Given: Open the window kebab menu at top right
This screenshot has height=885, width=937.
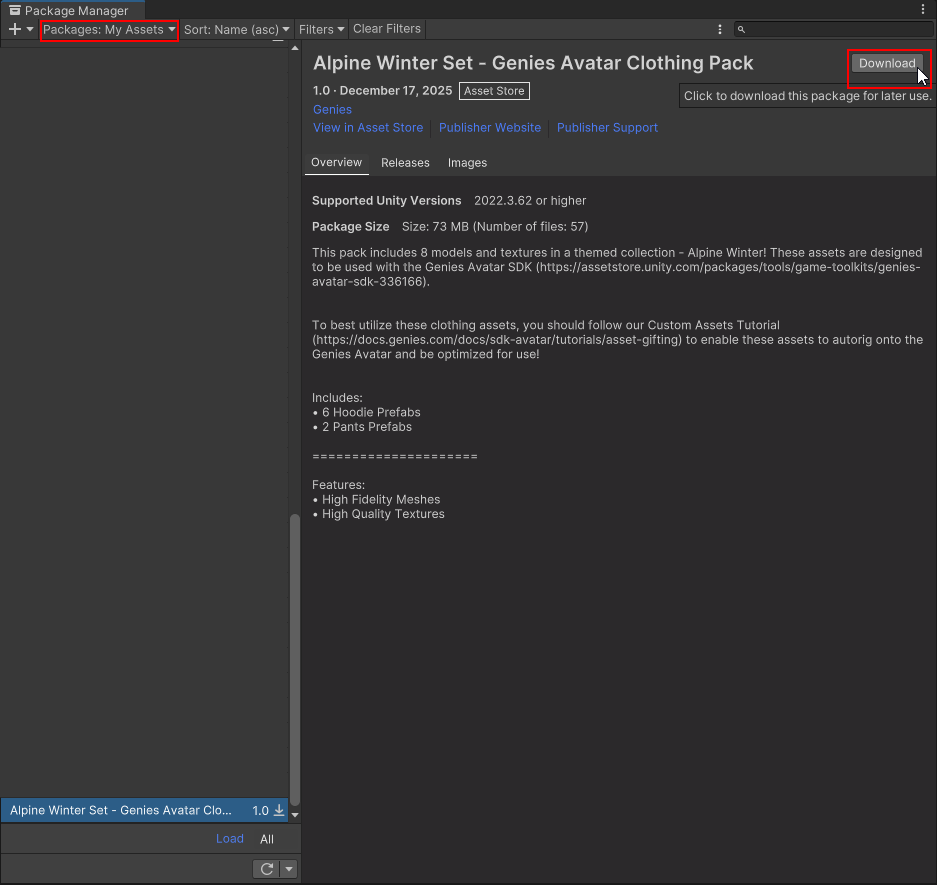Looking at the screenshot, I should (x=923, y=9).
